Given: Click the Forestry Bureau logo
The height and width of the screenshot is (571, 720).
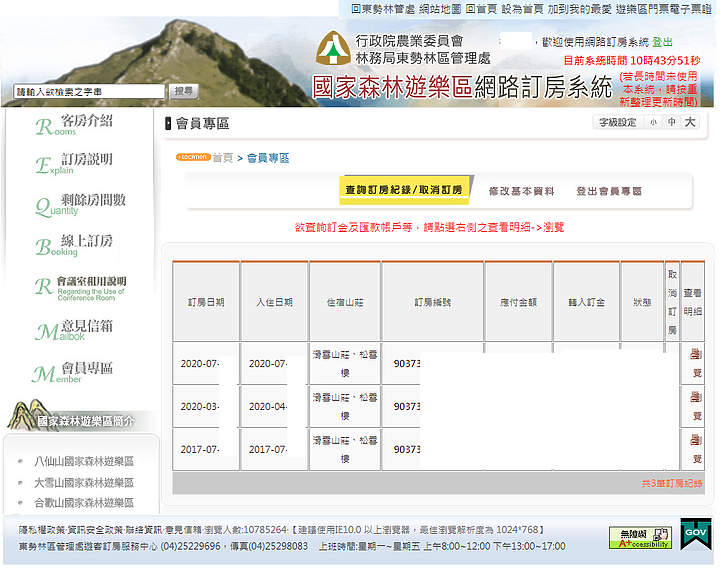Looking at the screenshot, I should pos(333,48).
